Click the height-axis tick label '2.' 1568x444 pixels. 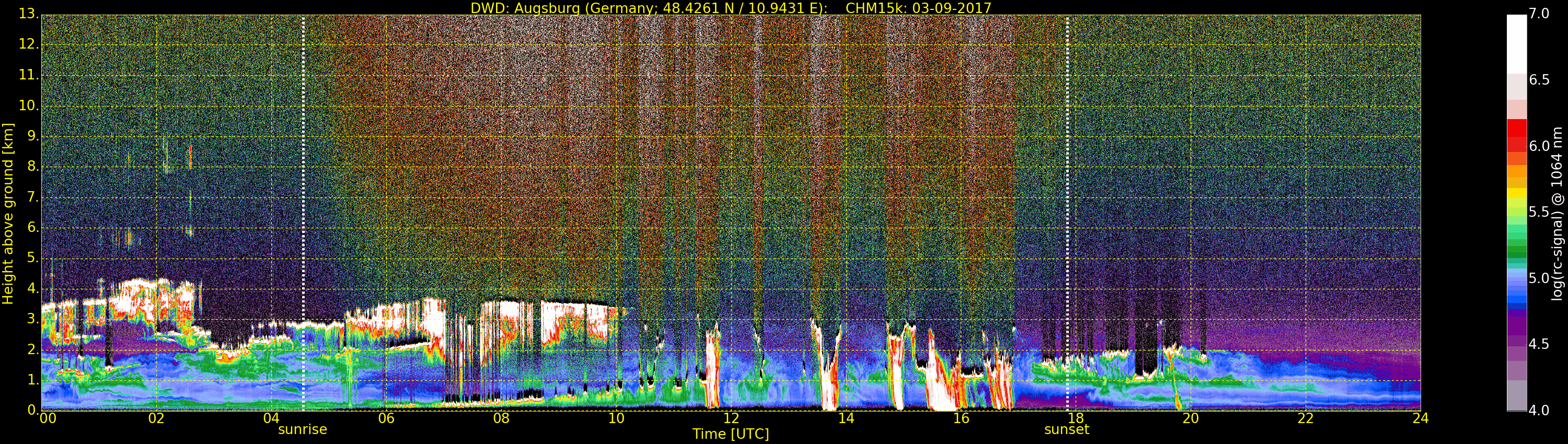33,350
